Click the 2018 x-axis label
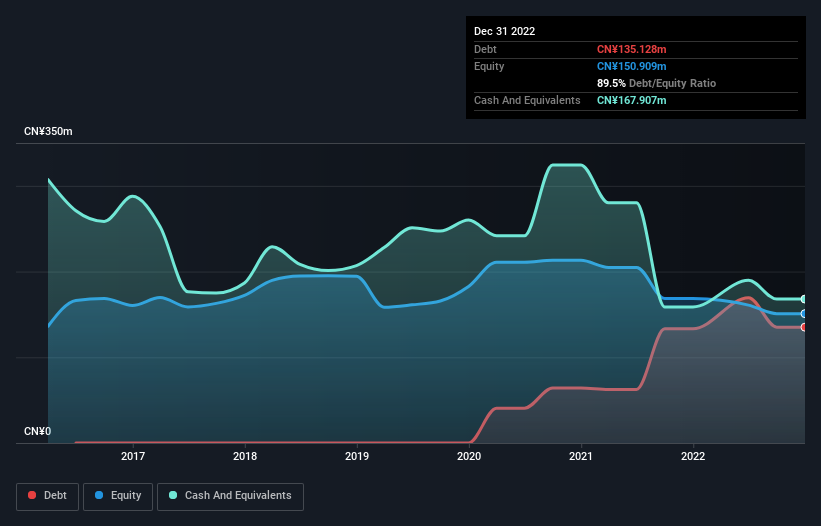 pos(245,456)
